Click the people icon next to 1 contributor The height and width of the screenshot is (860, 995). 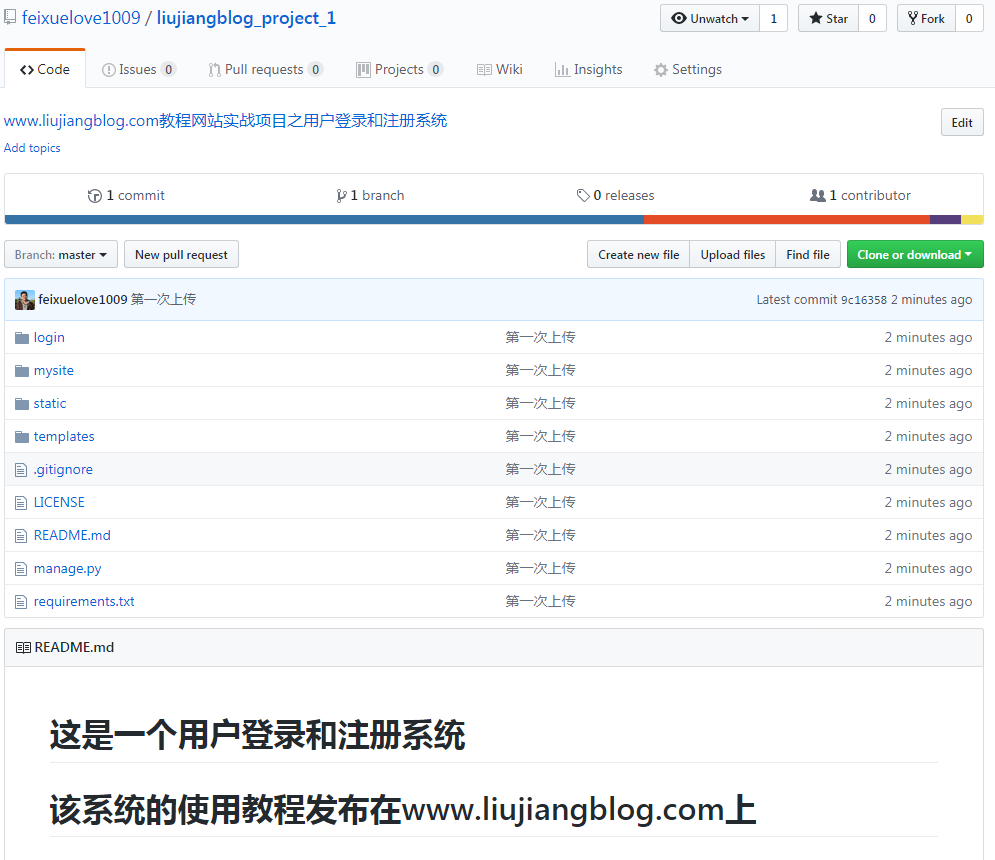(x=817, y=195)
